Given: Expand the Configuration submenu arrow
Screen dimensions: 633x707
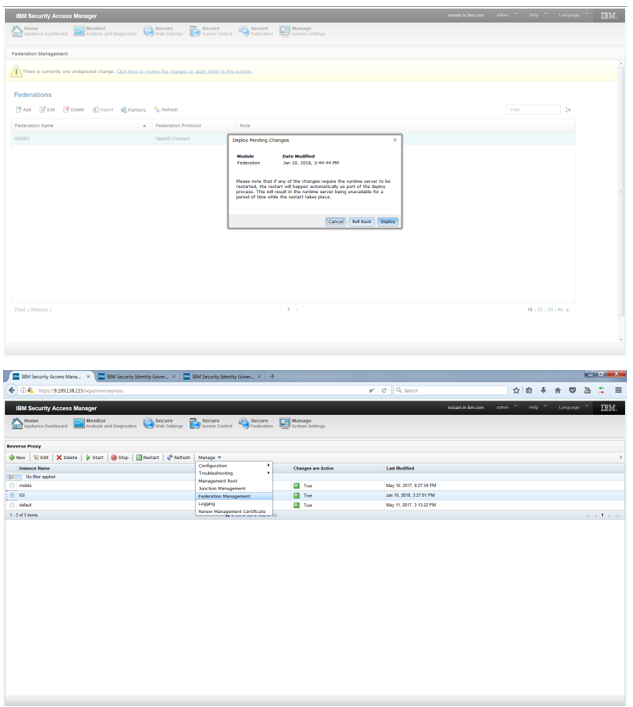Looking at the screenshot, I should (268, 465).
